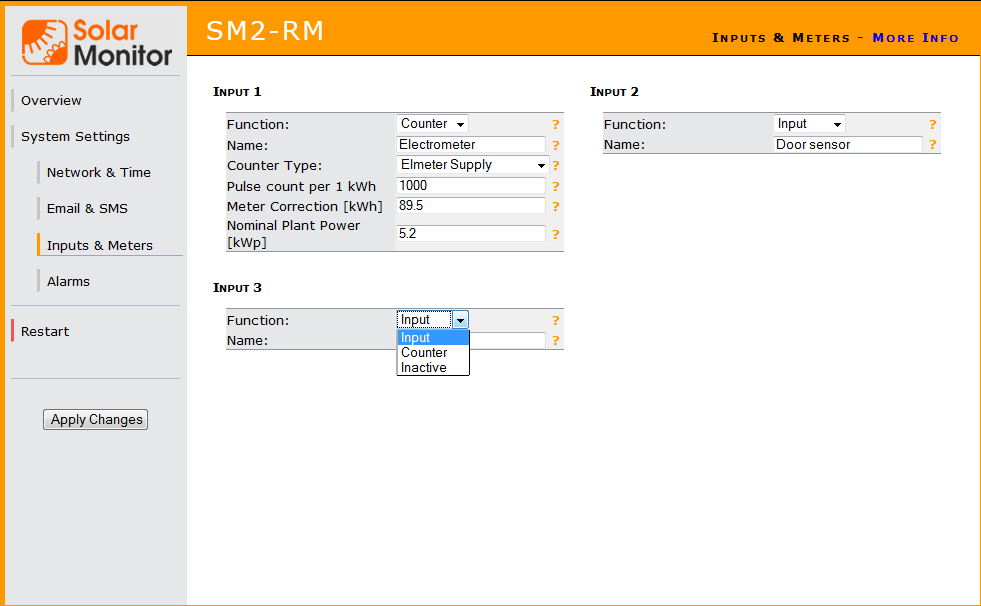Show help for Input 2 Function

pyautogui.click(x=932, y=125)
